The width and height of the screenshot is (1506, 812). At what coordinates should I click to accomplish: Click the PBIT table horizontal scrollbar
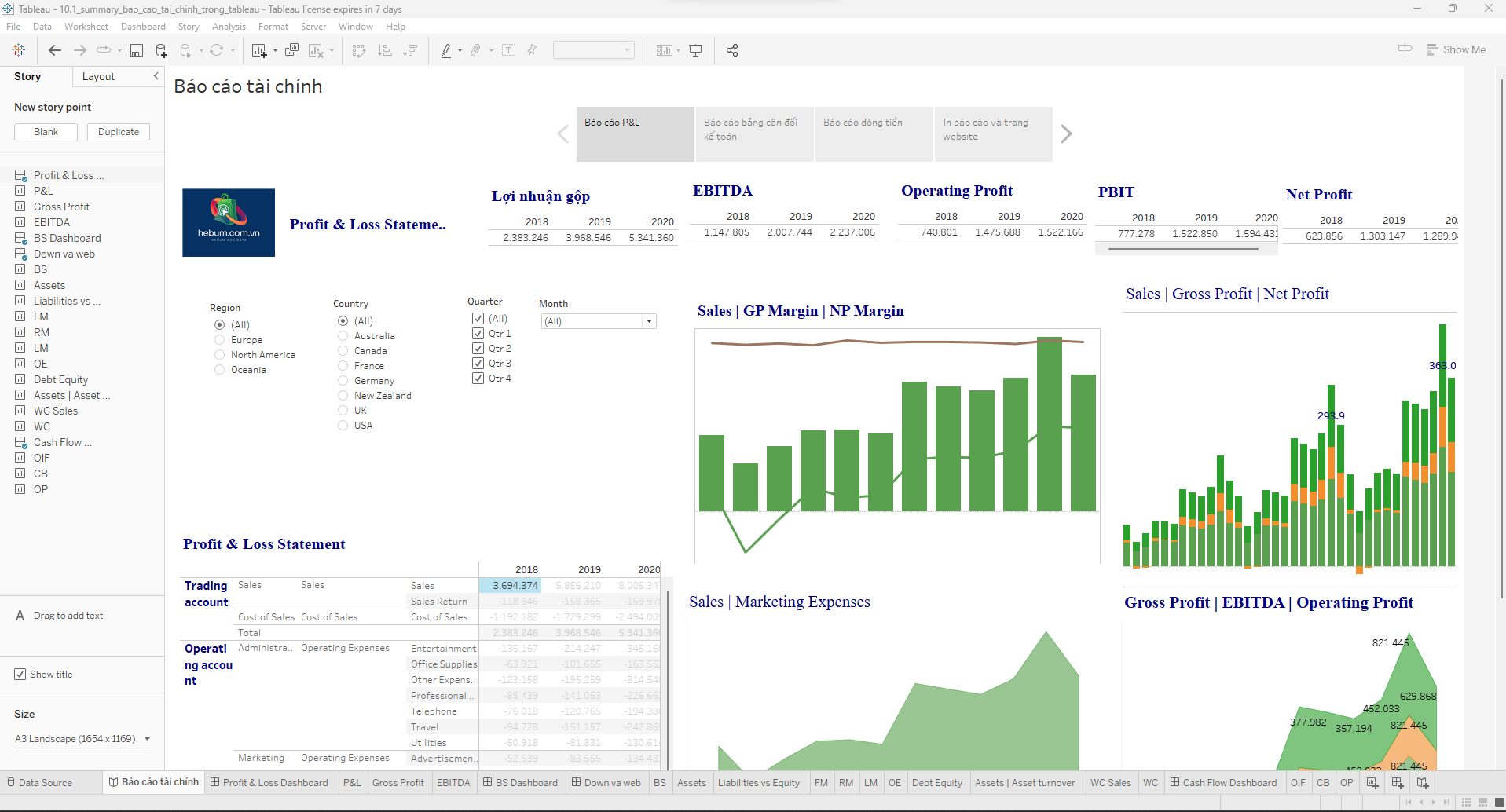(1183, 249)
